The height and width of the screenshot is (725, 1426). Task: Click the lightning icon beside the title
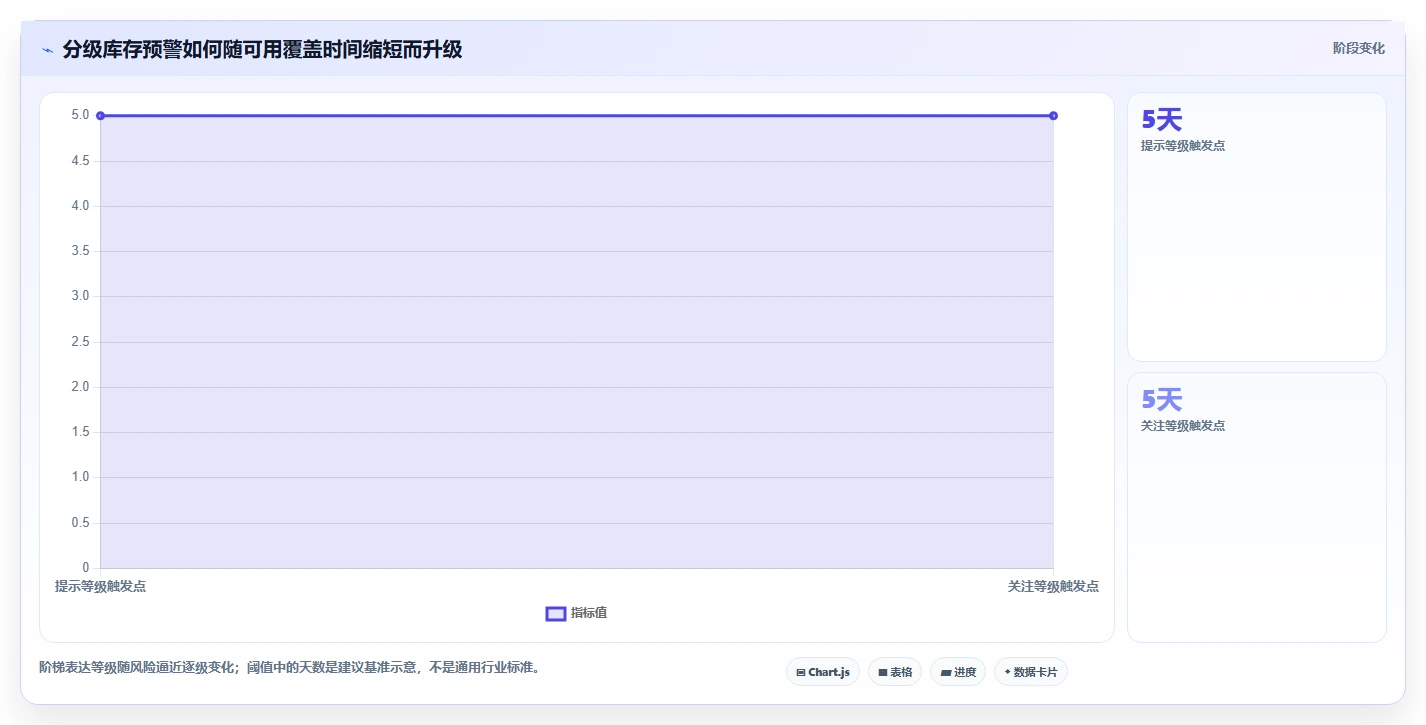(x=47, y=50)
